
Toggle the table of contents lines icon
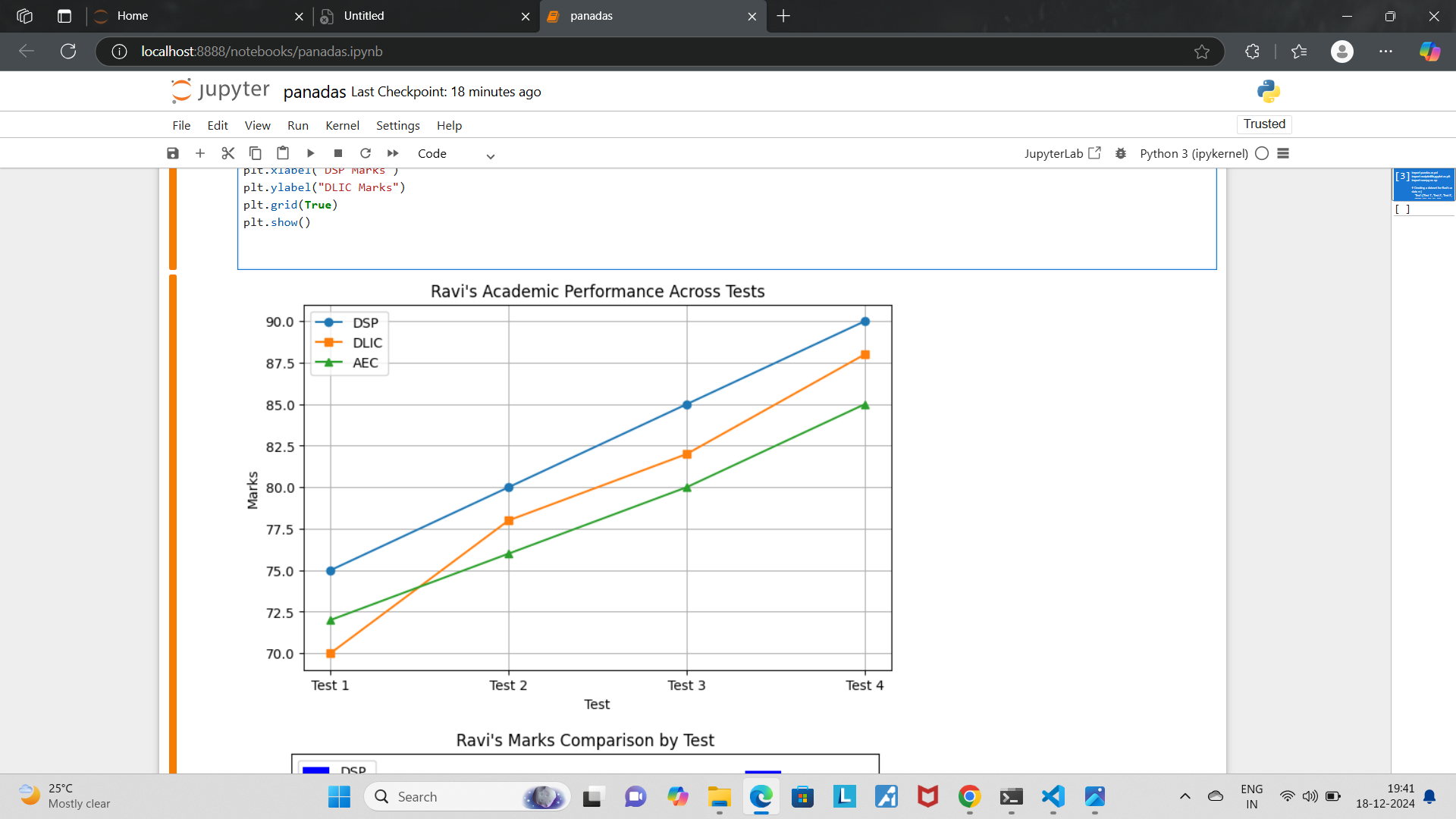point(1283,153)
